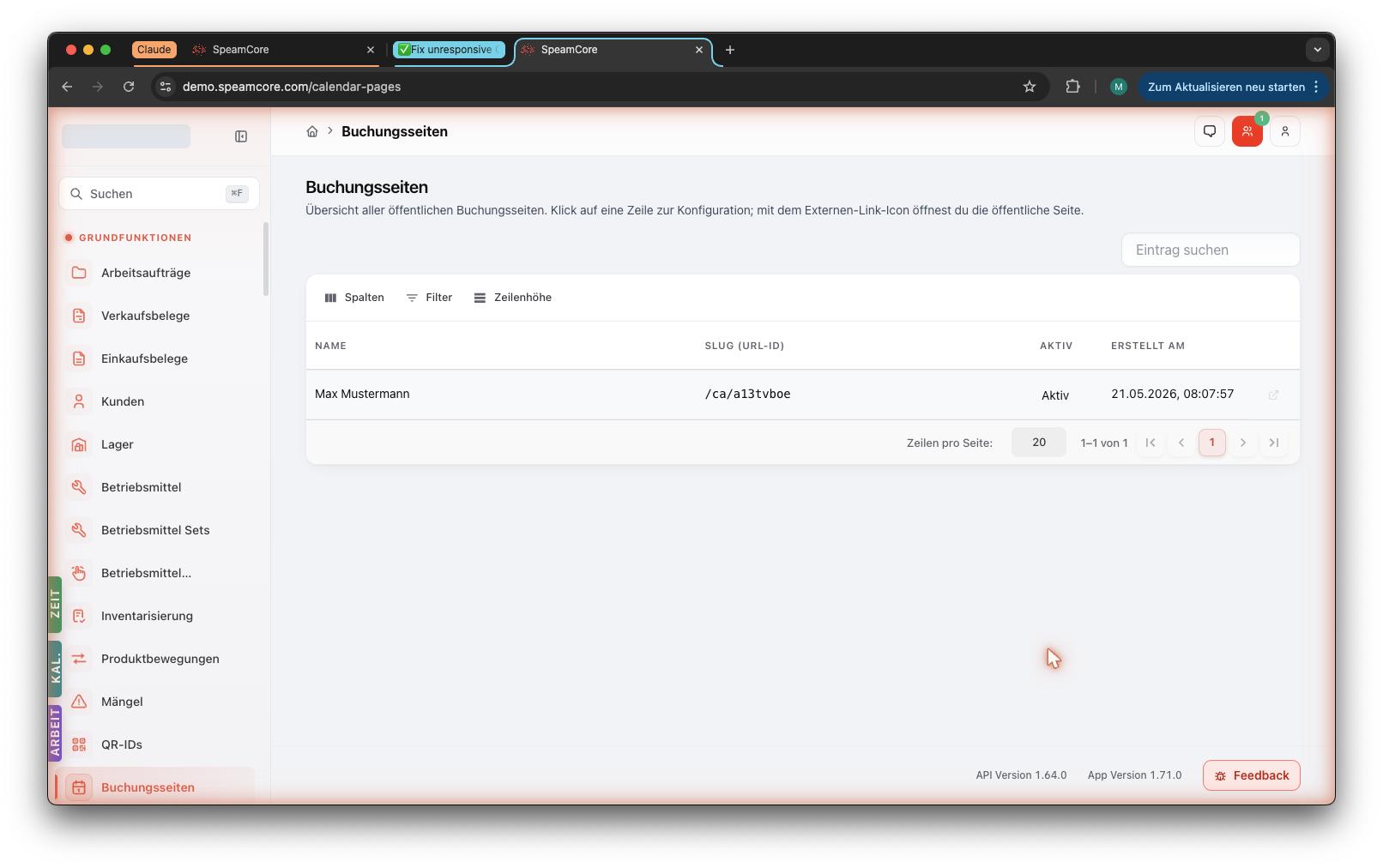This screenshot has width=1383, height=868.
Task: Change Zeilenhöhe row height setting
Action: point(513,298)
